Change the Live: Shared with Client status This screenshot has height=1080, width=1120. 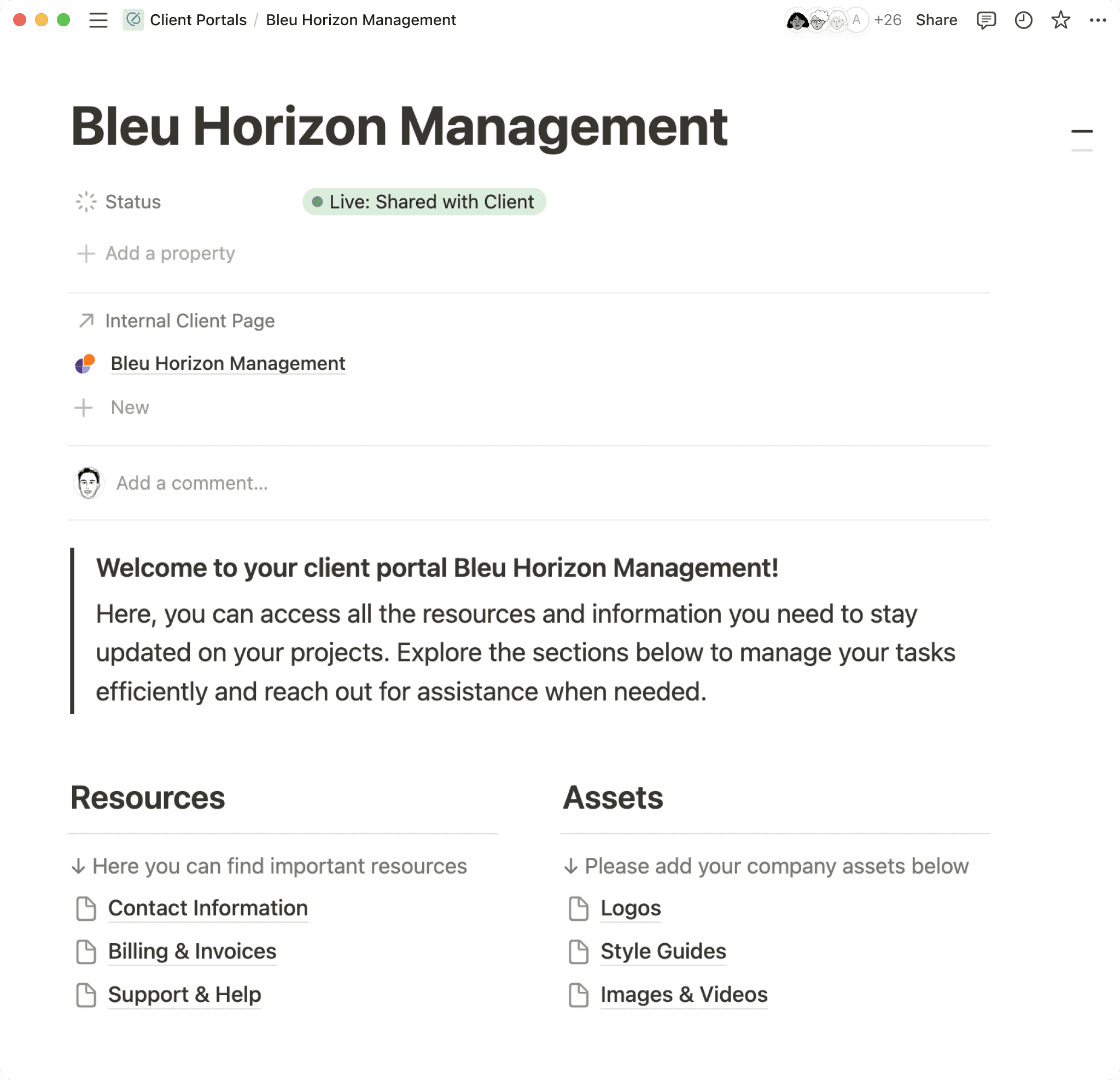(424, 202)
